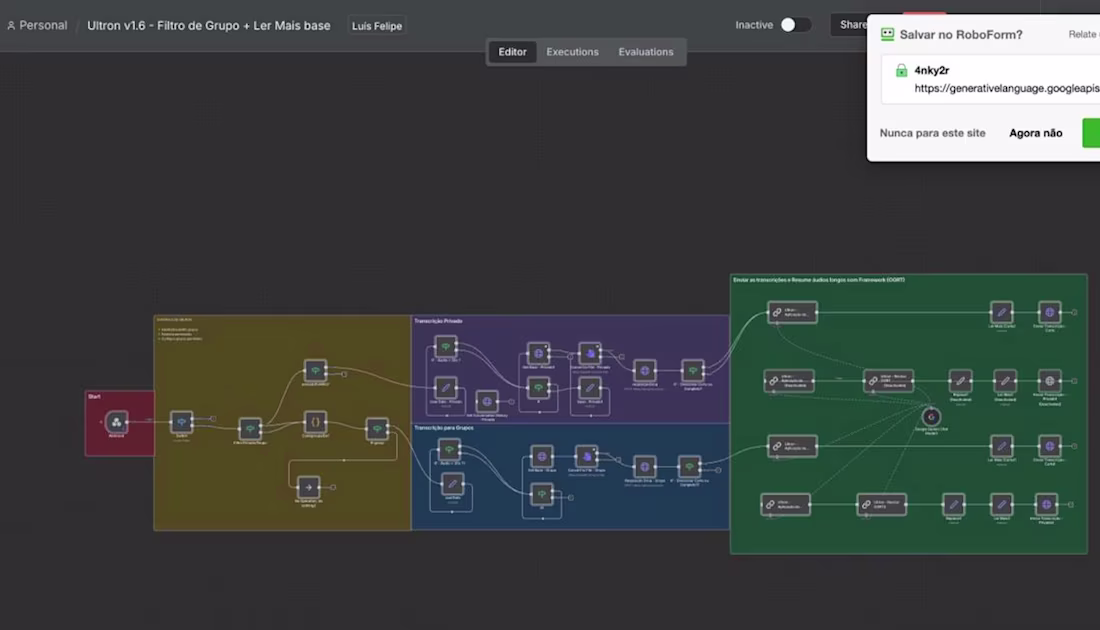Open the Personal breadcrumb link
The image size is (1100, 630).
(x=37, y=25)
